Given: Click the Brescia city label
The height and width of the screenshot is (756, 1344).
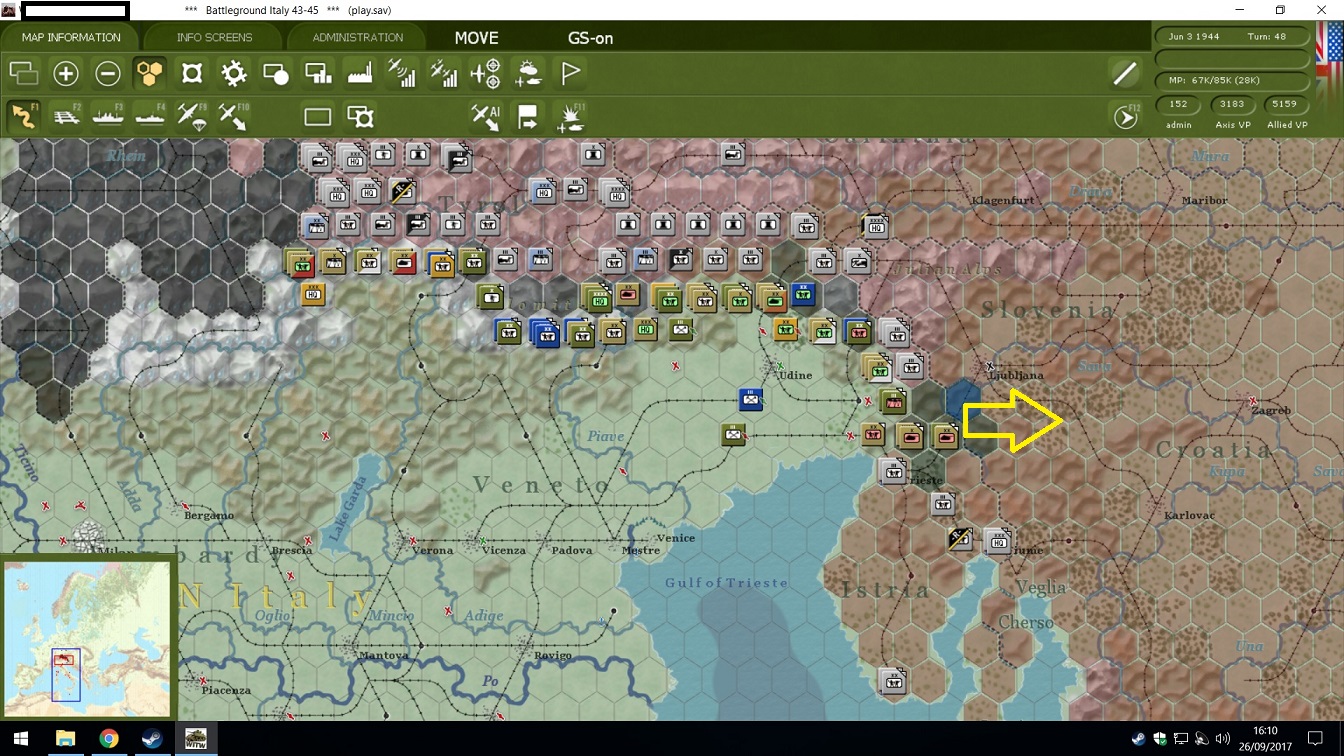Looking at the screenshot, I should pyautogui.click(x=292, y=550).
